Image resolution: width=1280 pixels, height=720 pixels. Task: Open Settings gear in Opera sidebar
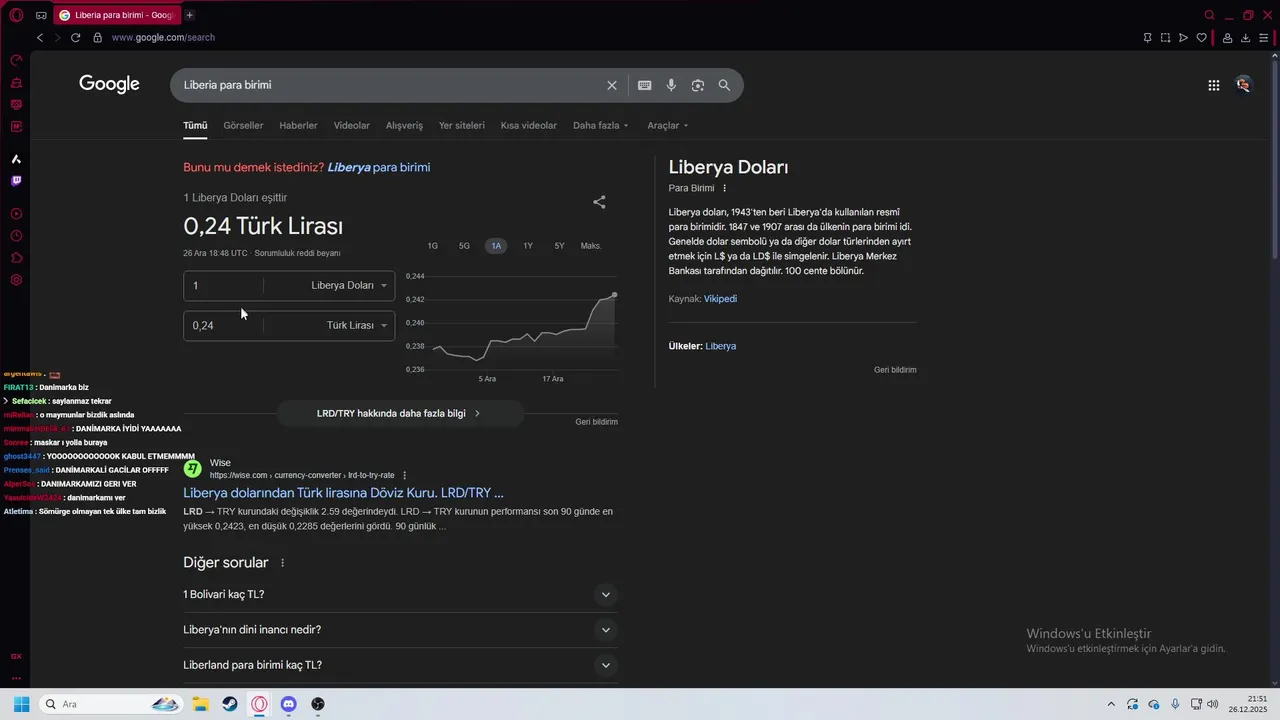pyautogui.click(x=16, y=280)
